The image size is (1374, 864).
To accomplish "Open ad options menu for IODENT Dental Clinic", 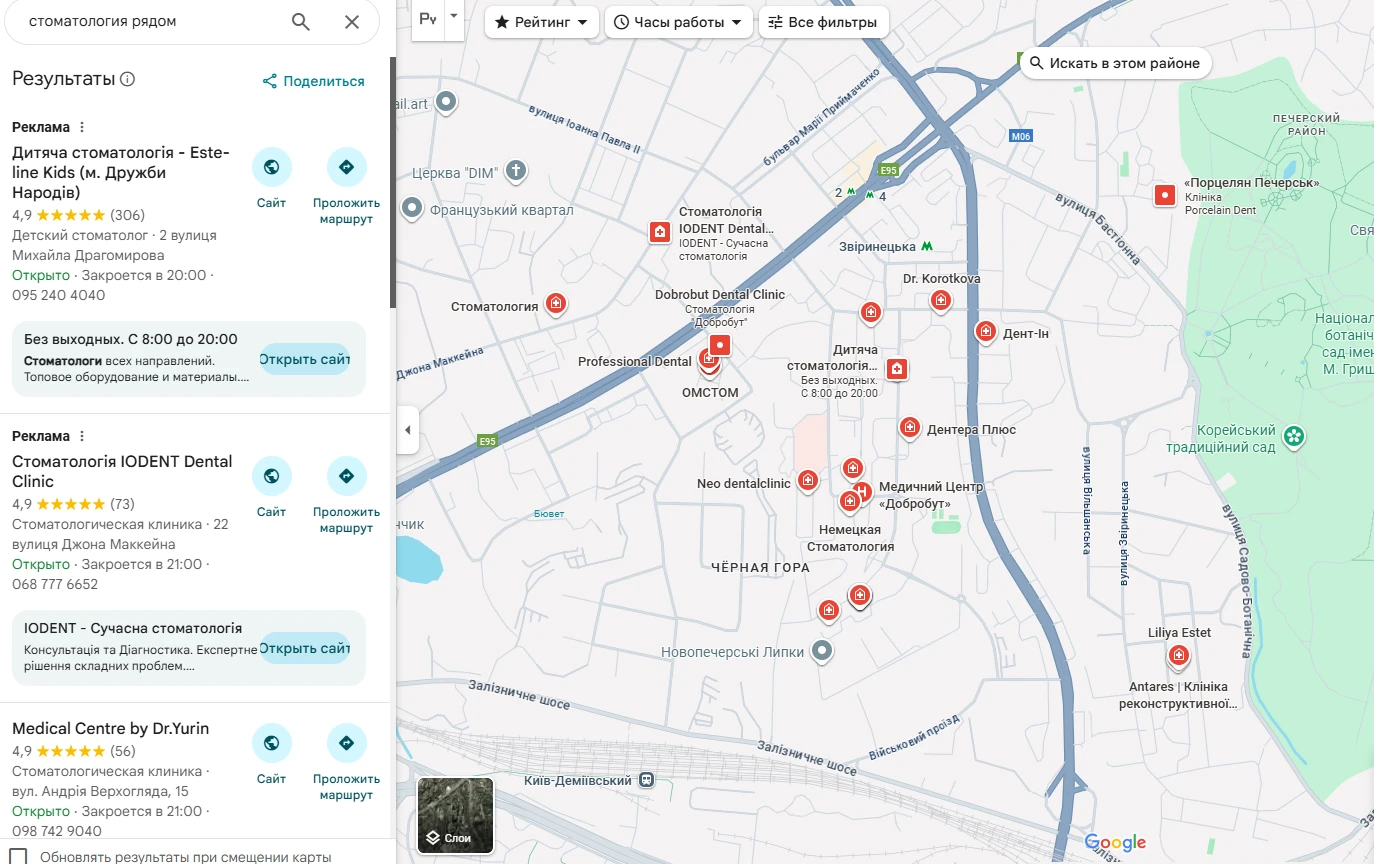I will point(82,436).
